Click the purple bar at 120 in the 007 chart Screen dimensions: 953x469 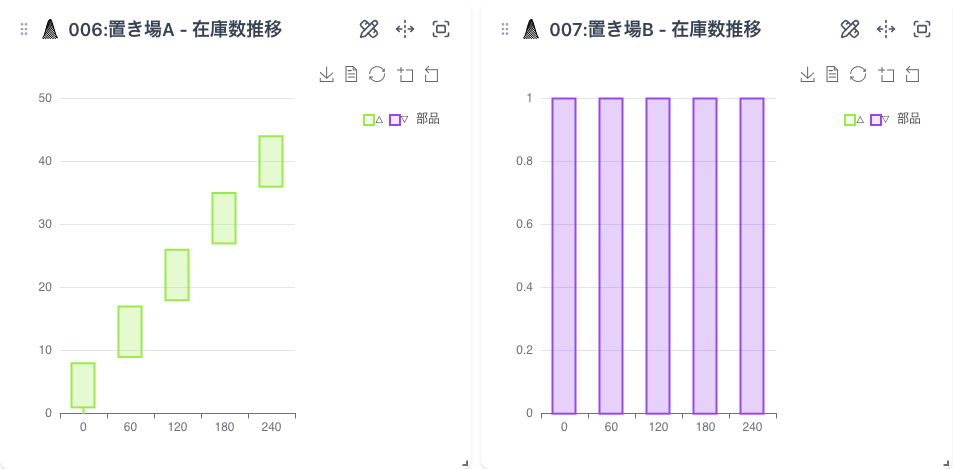pos(658,255)
